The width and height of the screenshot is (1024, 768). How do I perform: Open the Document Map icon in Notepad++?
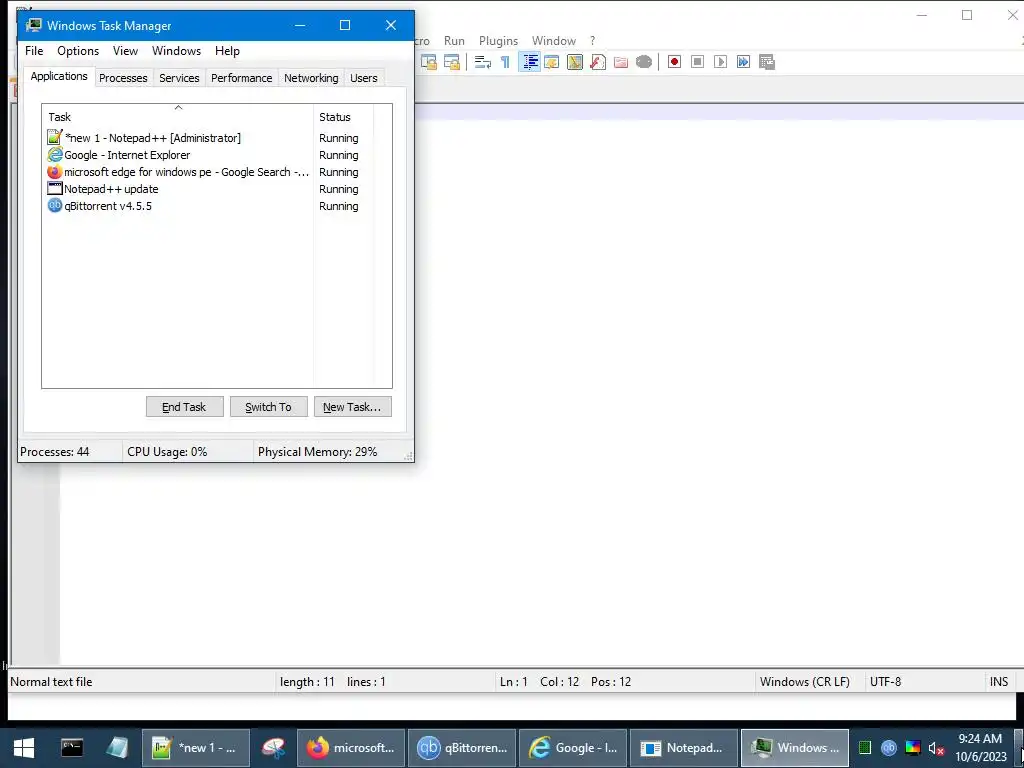point(575,62)
